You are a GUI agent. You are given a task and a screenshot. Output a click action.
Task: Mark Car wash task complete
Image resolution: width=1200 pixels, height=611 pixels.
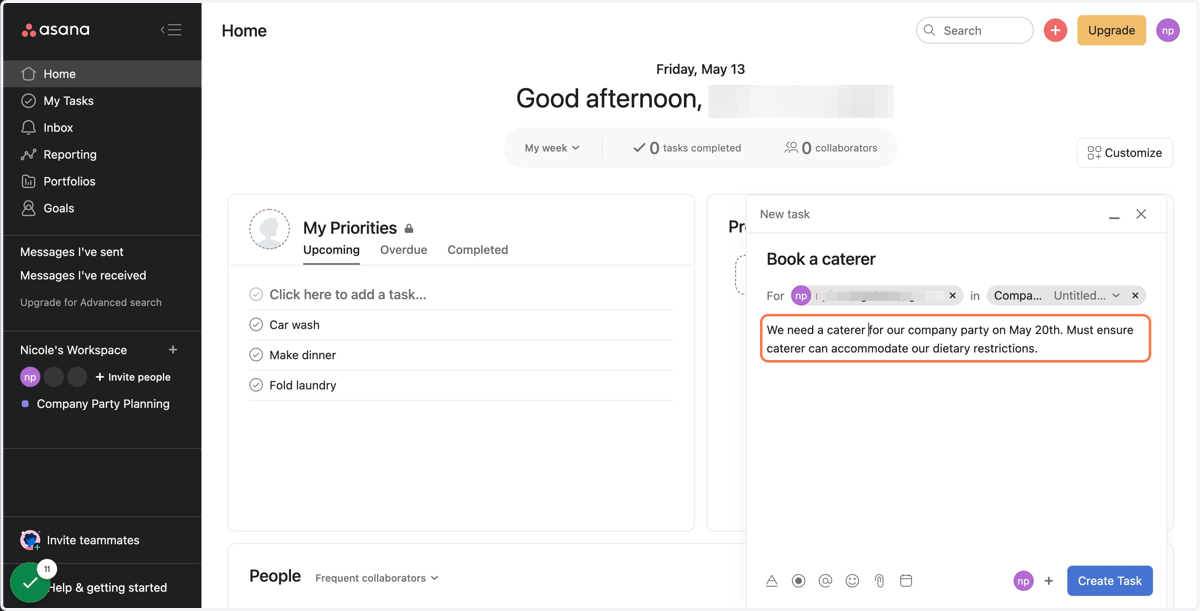point(256,324)
